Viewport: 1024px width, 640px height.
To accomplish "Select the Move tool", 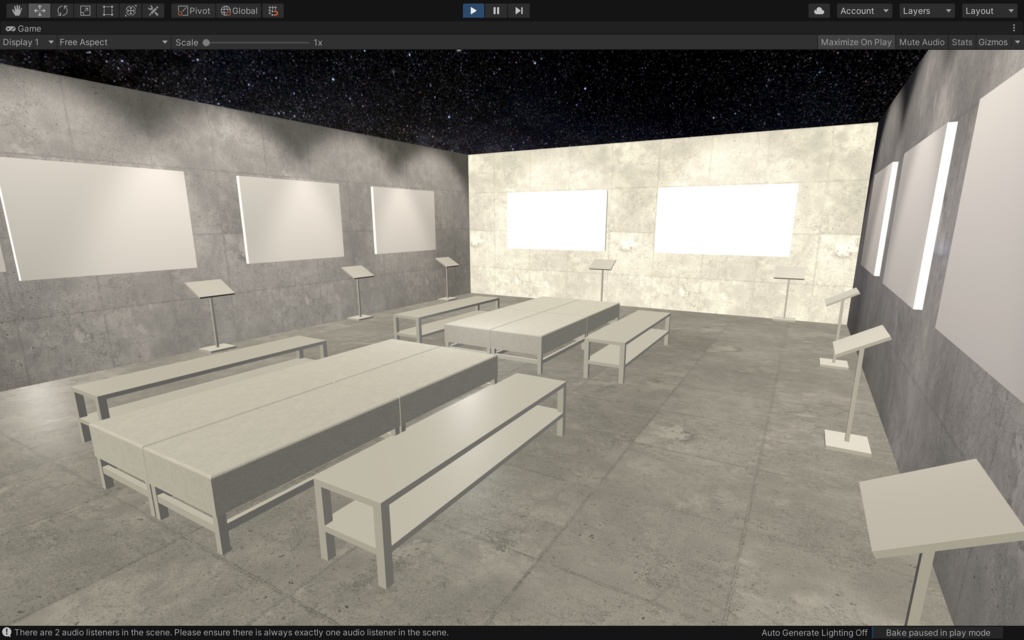I will [x=38, y=10].
